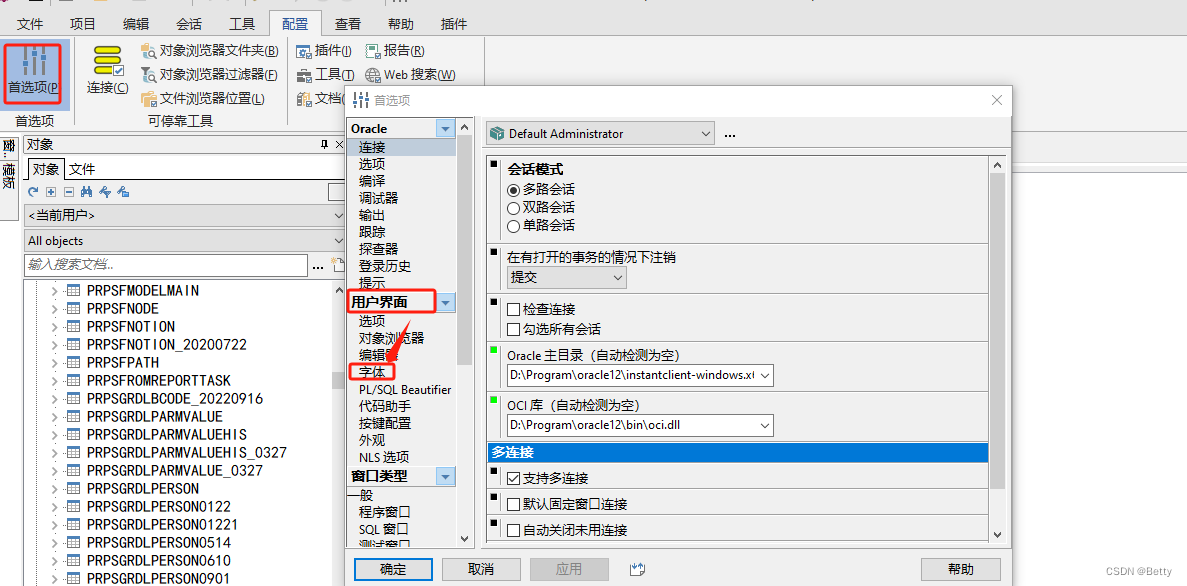Click the 应用 button in preferences dialog
The height and width of the screenshot is (586, 1187).
568,569
